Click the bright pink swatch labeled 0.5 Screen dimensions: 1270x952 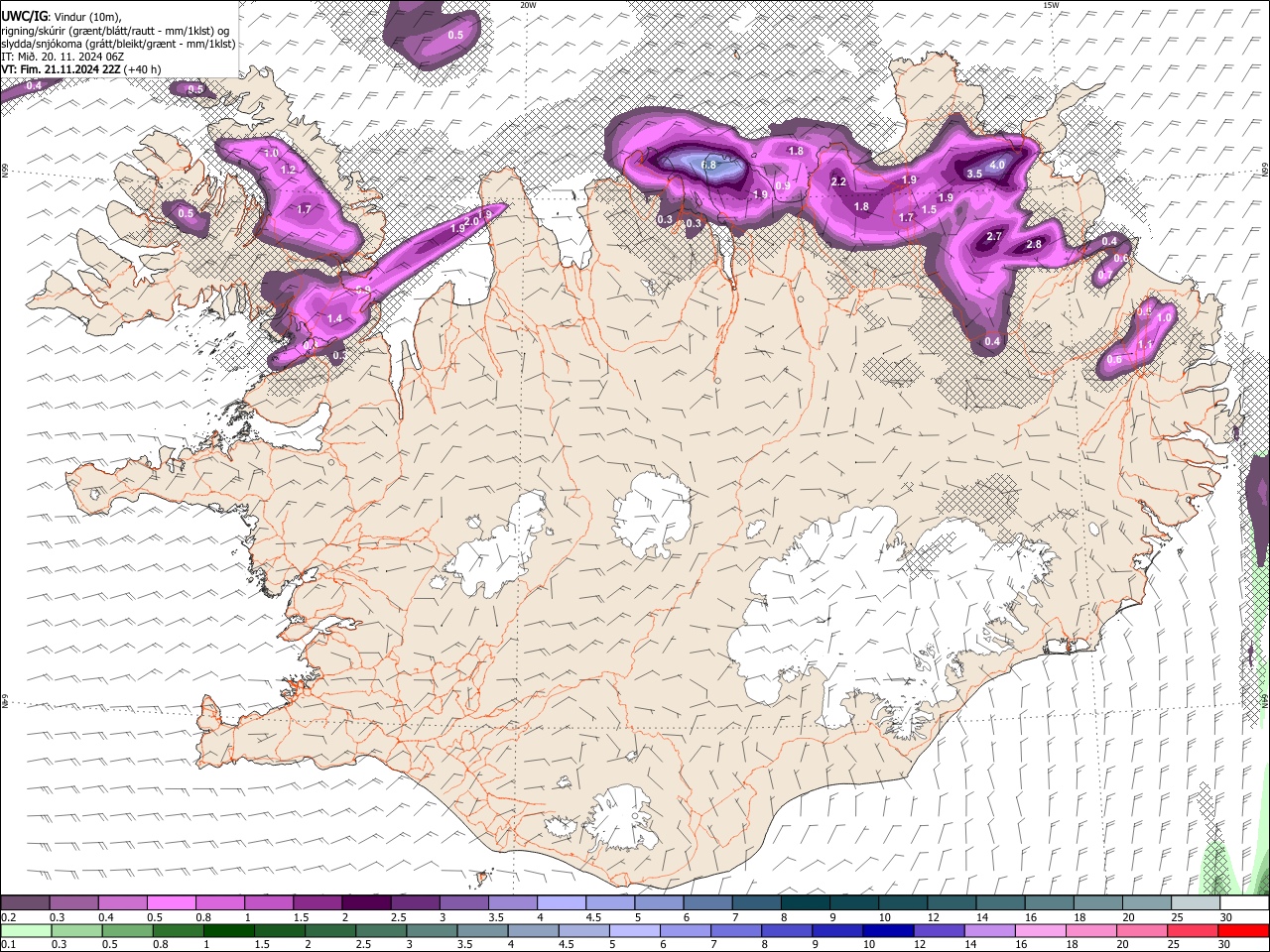coord(173,903)
